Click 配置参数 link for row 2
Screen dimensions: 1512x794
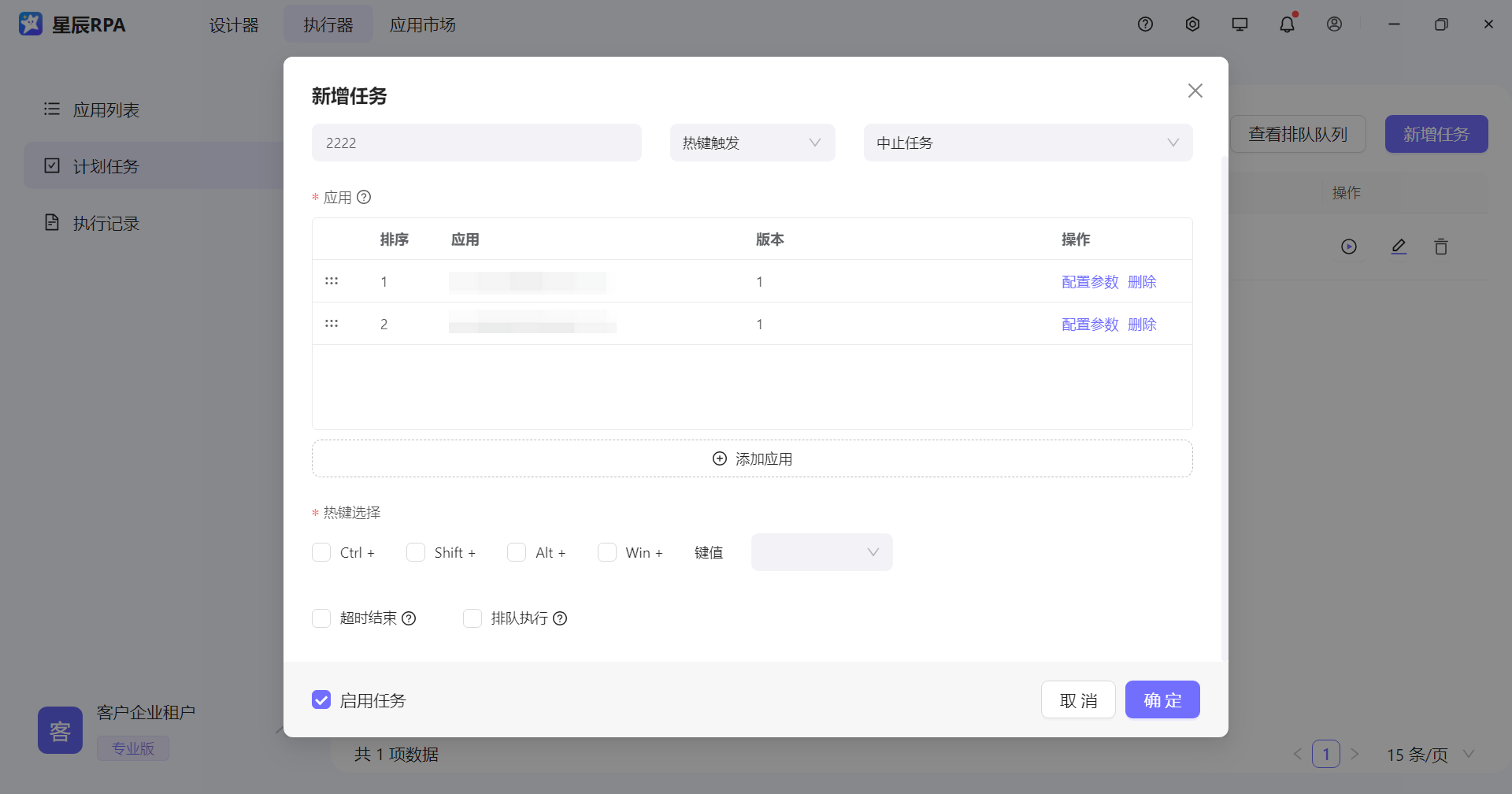(x=1090, y=325)
